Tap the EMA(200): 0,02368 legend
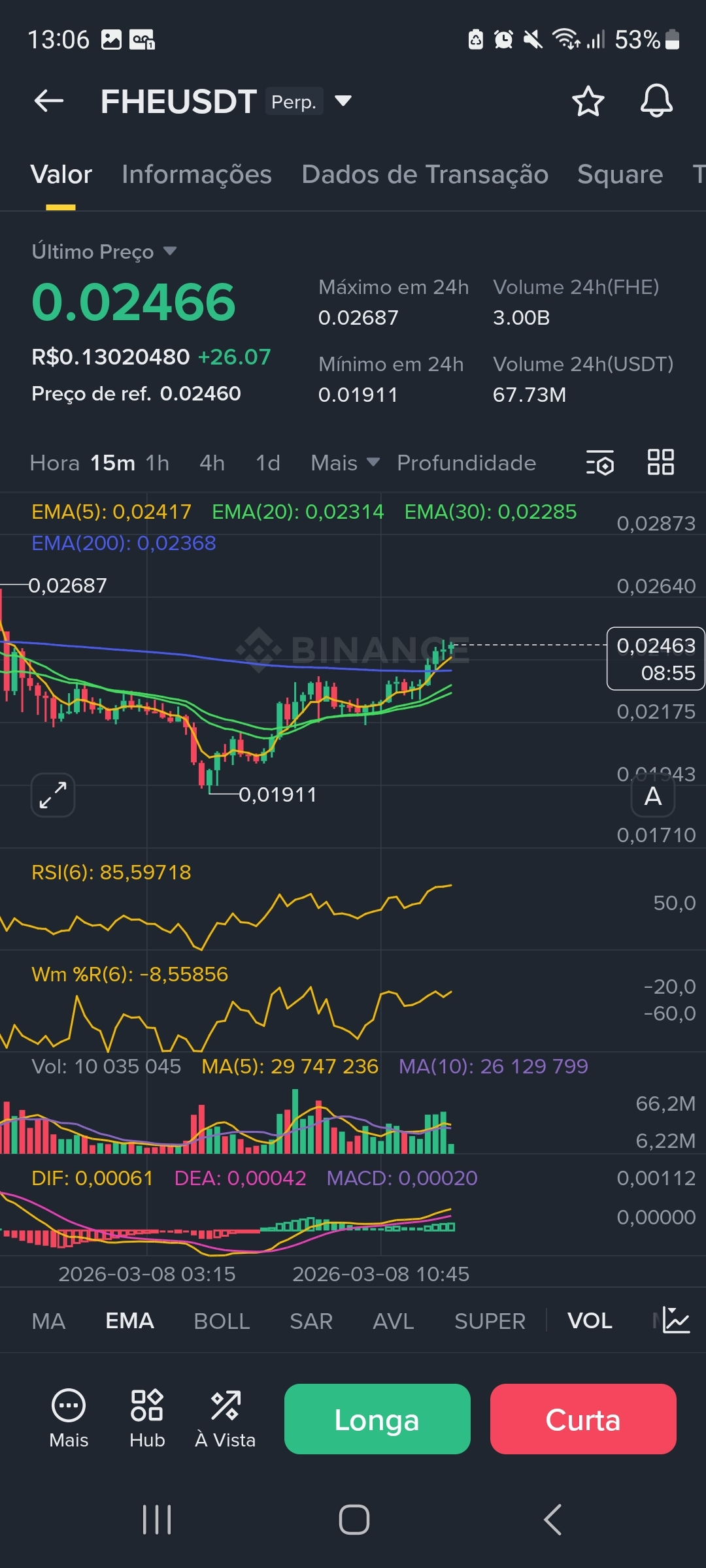Viewport: 706px width, 1568px height. point(124,543)
